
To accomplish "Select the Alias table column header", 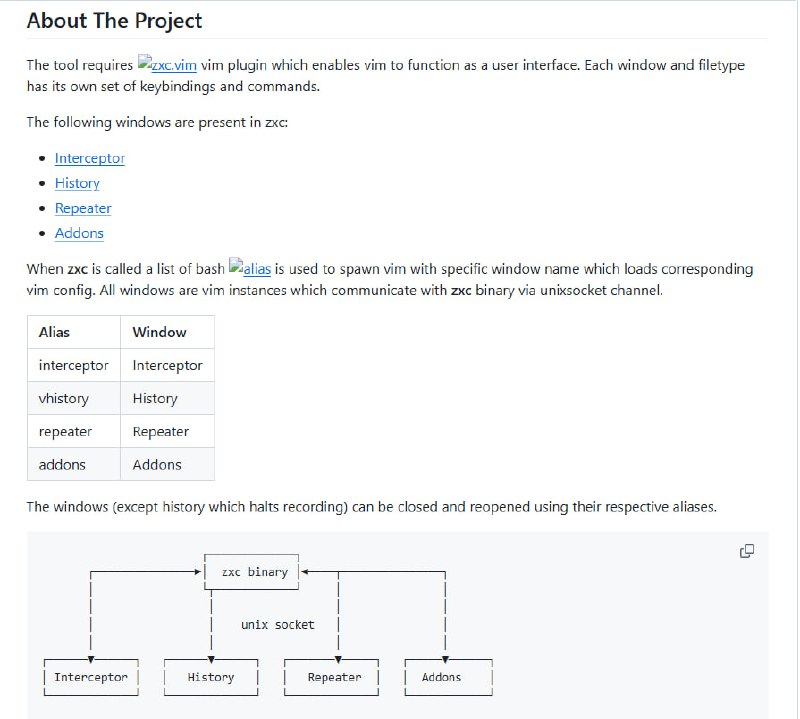I will (x=54, y=332).
